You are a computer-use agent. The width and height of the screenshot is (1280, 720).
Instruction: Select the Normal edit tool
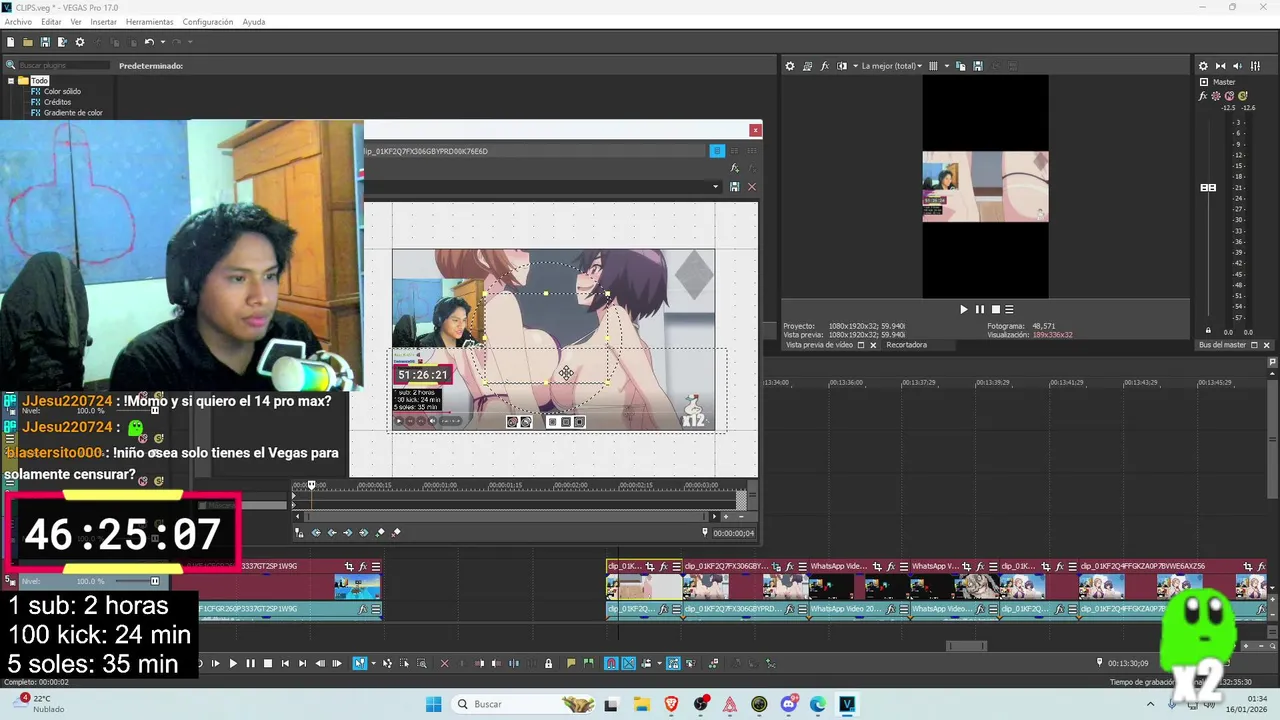pyautogui.click(x=360, y=663)
